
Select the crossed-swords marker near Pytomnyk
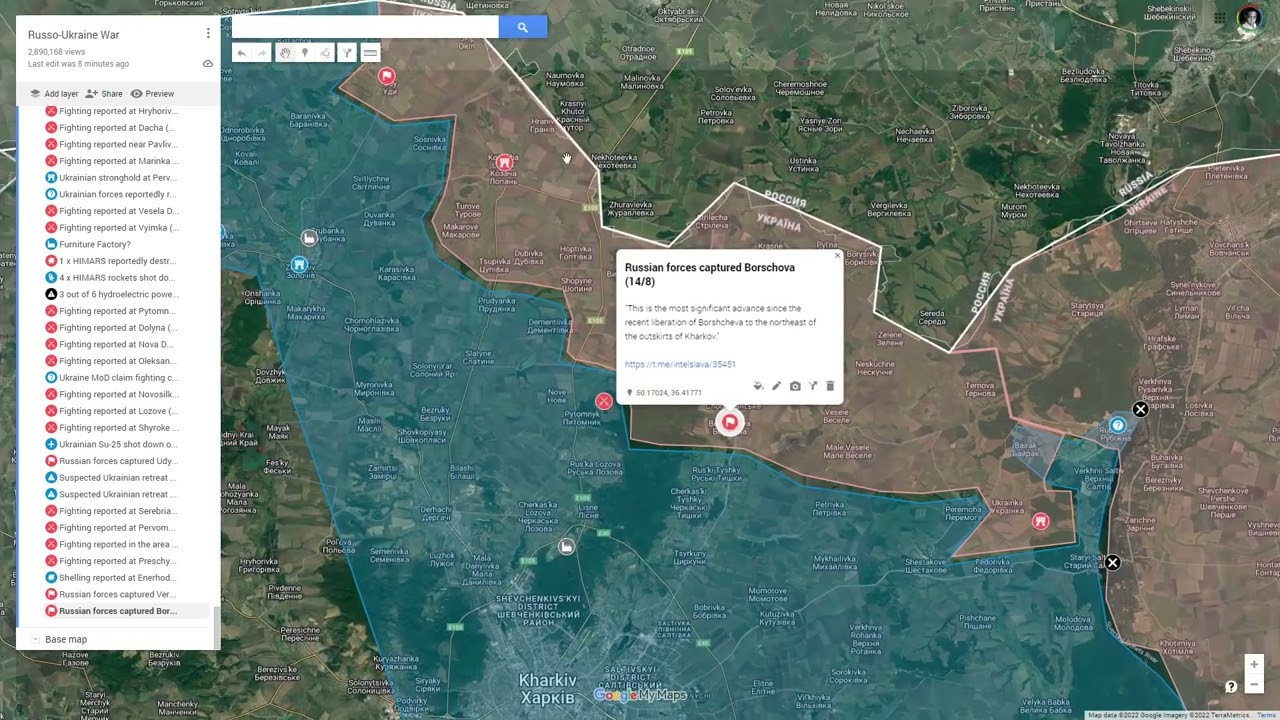point(604,401)
